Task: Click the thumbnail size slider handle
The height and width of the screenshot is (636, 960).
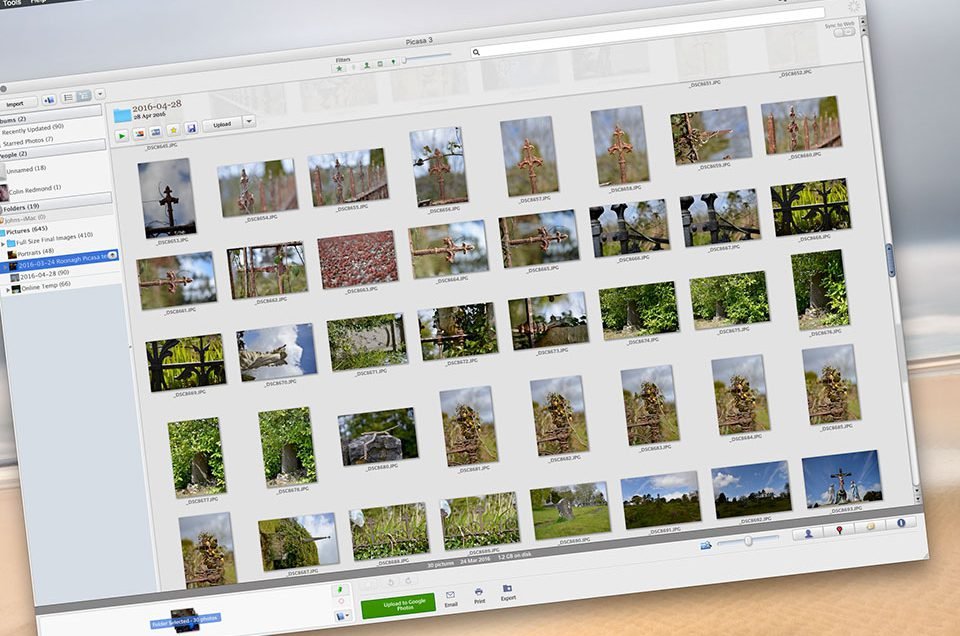Action: (x=748, y=541)
